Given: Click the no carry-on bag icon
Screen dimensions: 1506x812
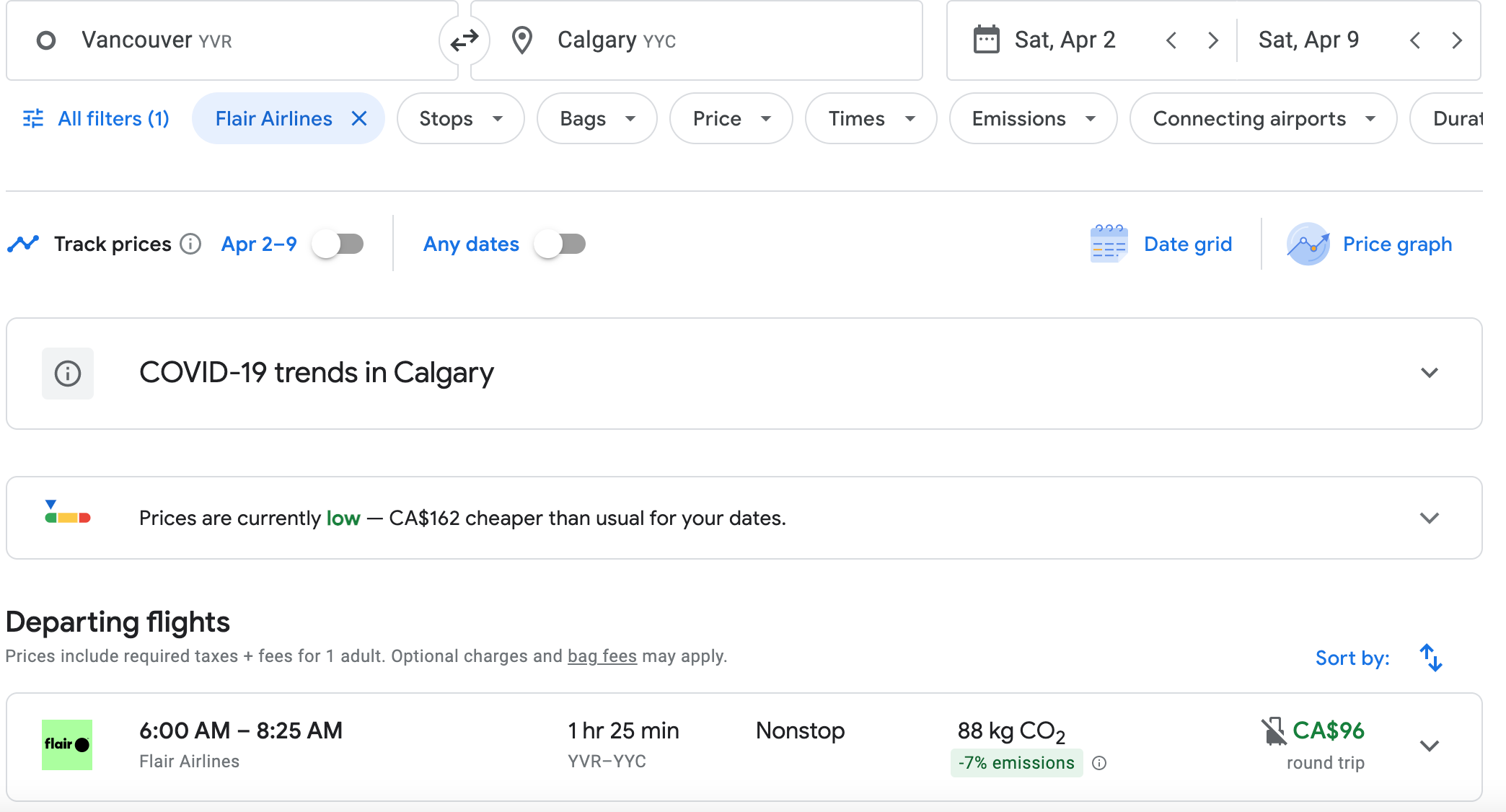Looking at the screenshot, I should (x=1274, y=731).
